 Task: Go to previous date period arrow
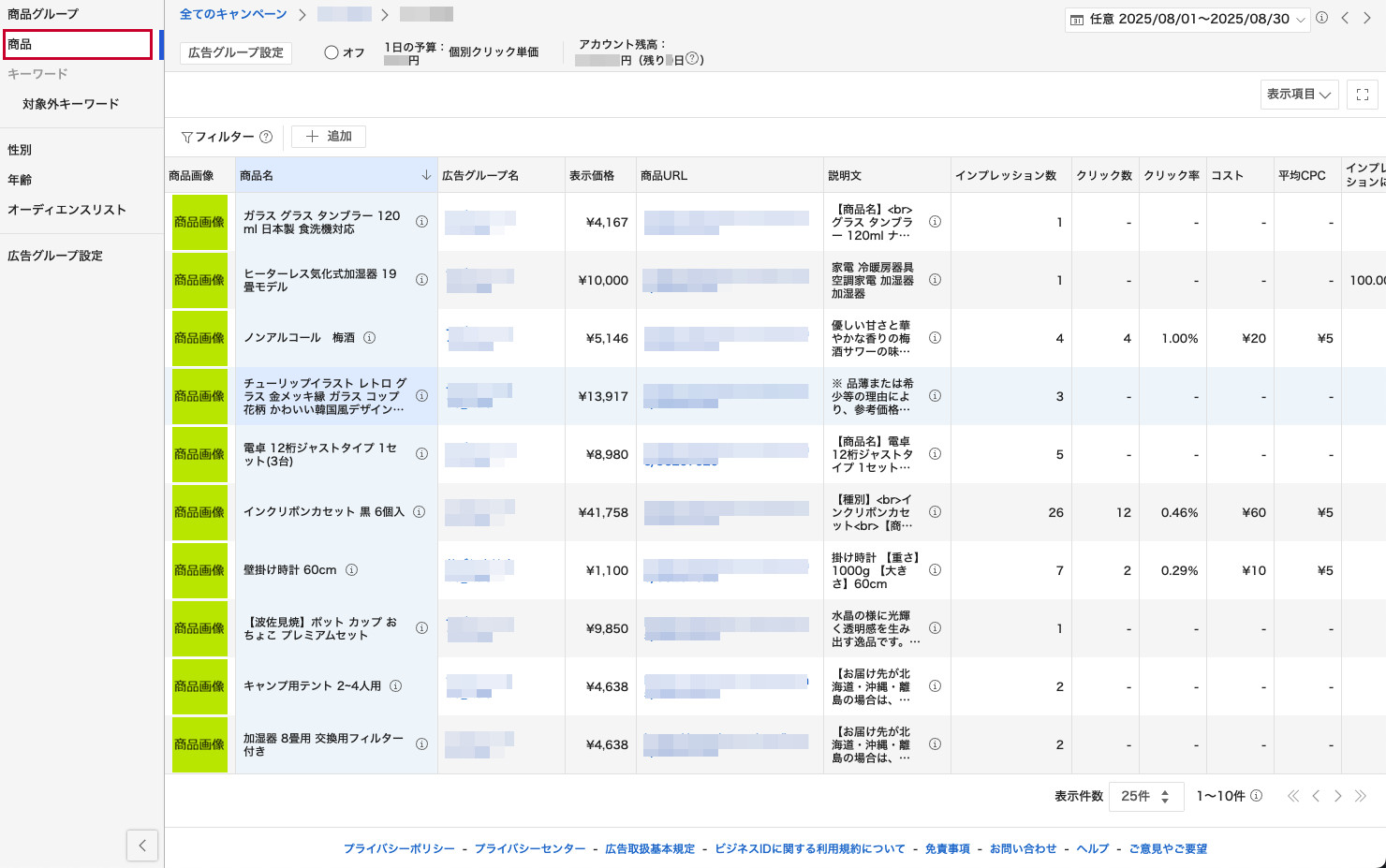click(x=1345, y=18)
